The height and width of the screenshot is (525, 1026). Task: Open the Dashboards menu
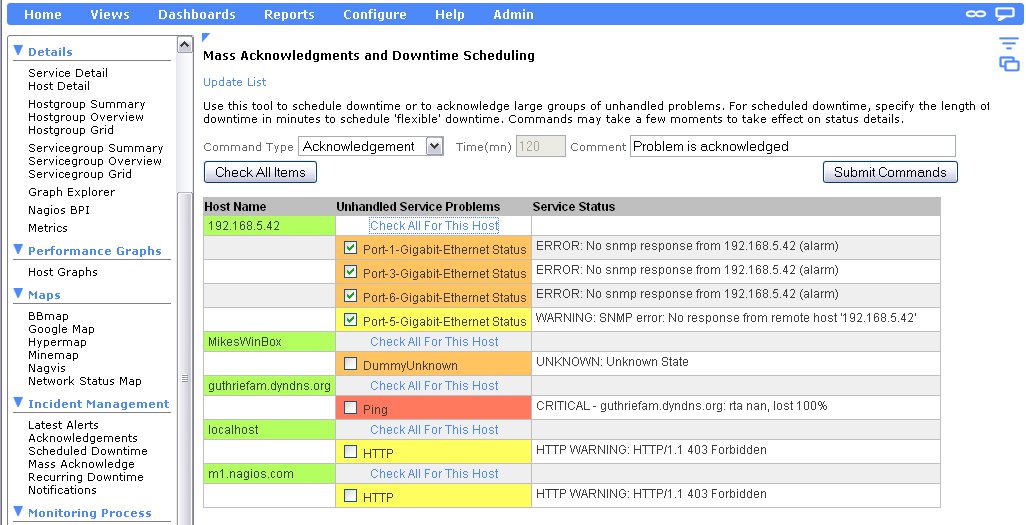[x=196, y=14]
